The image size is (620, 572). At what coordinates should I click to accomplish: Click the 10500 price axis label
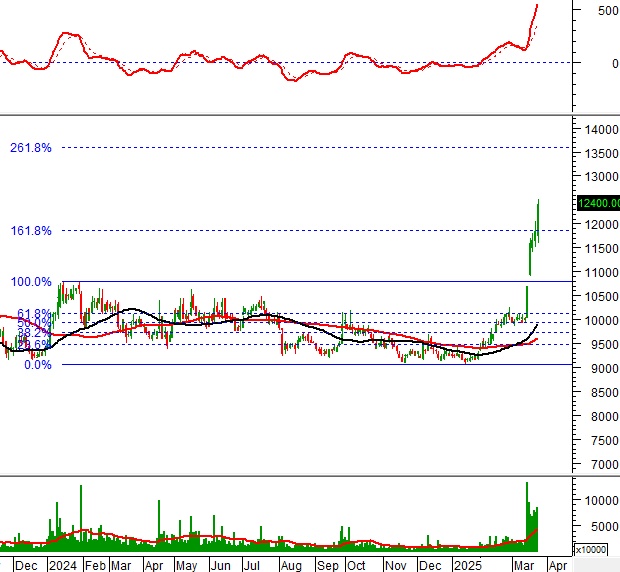pos(602,296)
